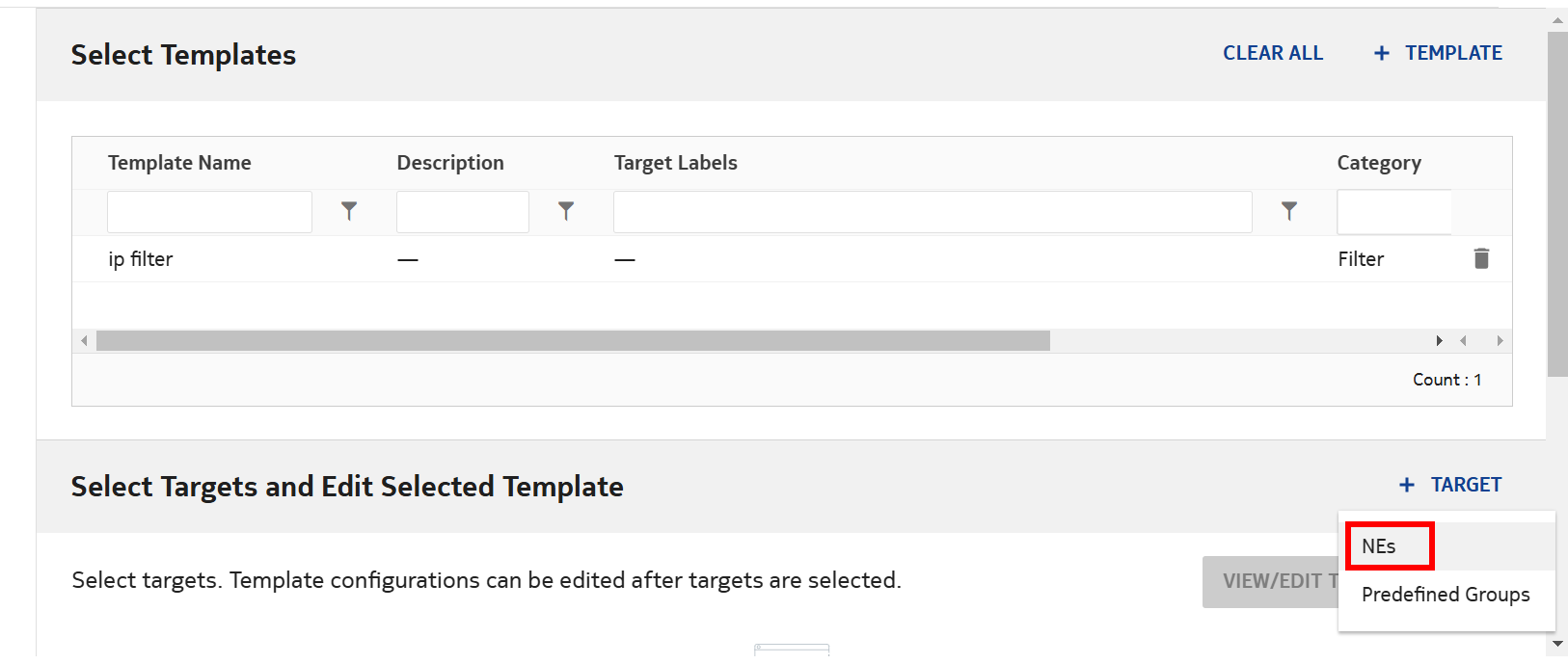Select NEs from the target menu
Viewport: 1568px width, 664px height.
1379,546
